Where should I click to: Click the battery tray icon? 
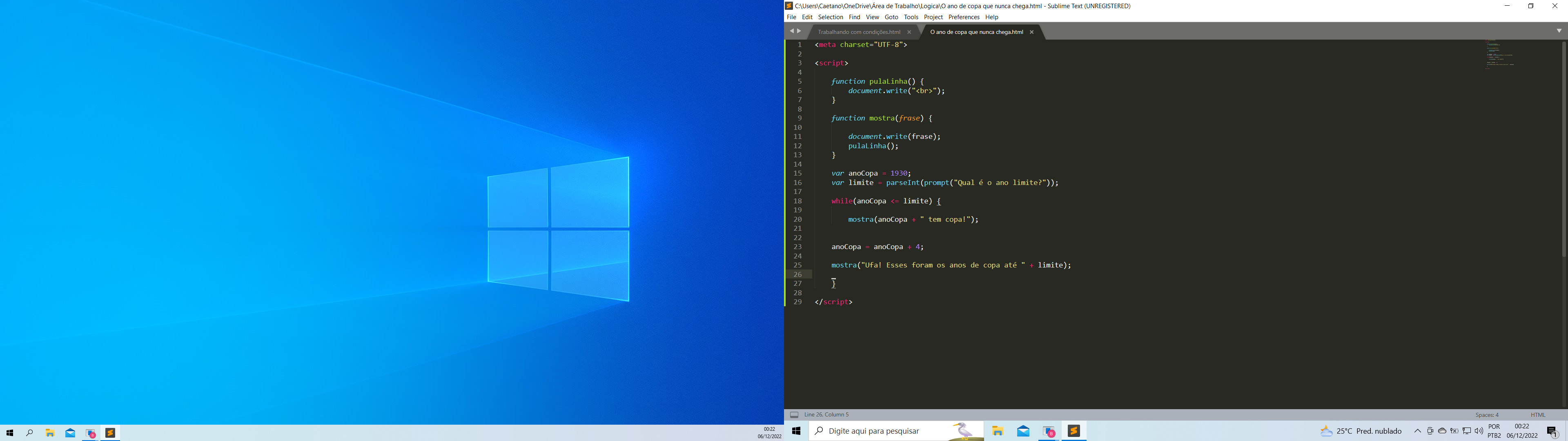(x=1454, y=431)
